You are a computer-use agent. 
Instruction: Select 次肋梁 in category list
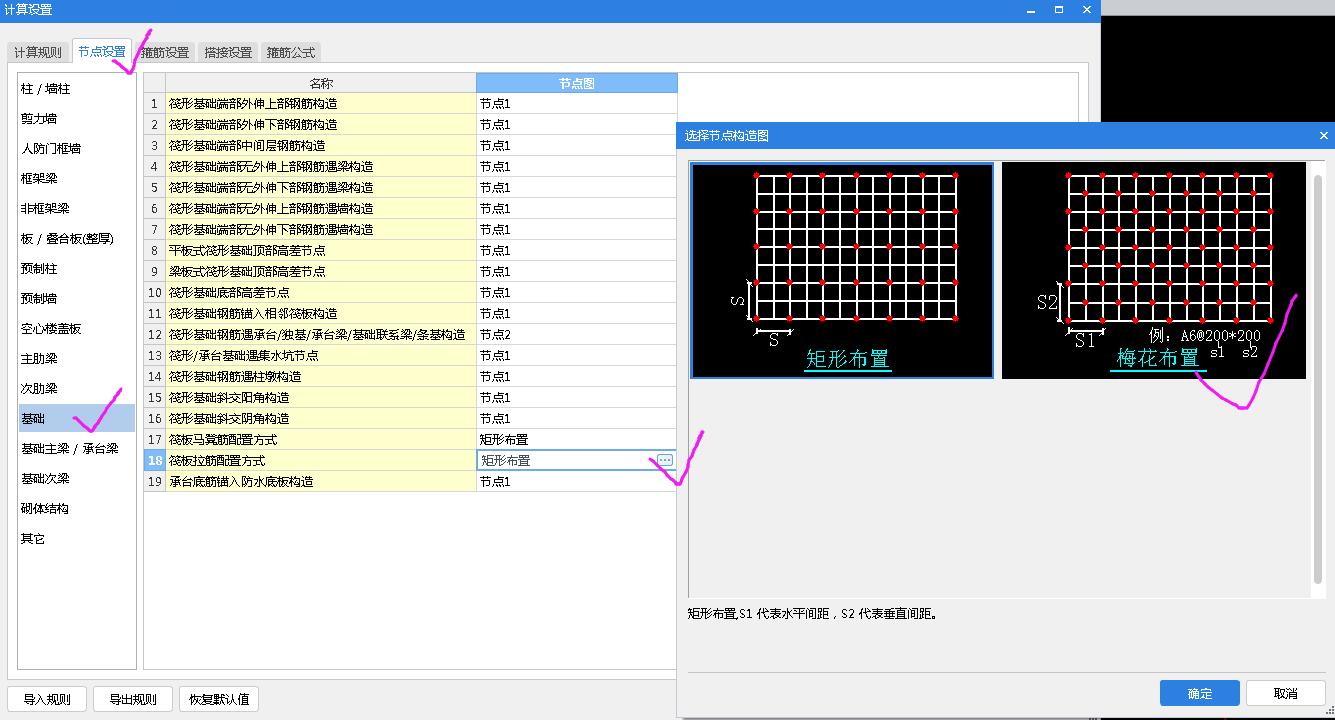click(x=76, y=389)
